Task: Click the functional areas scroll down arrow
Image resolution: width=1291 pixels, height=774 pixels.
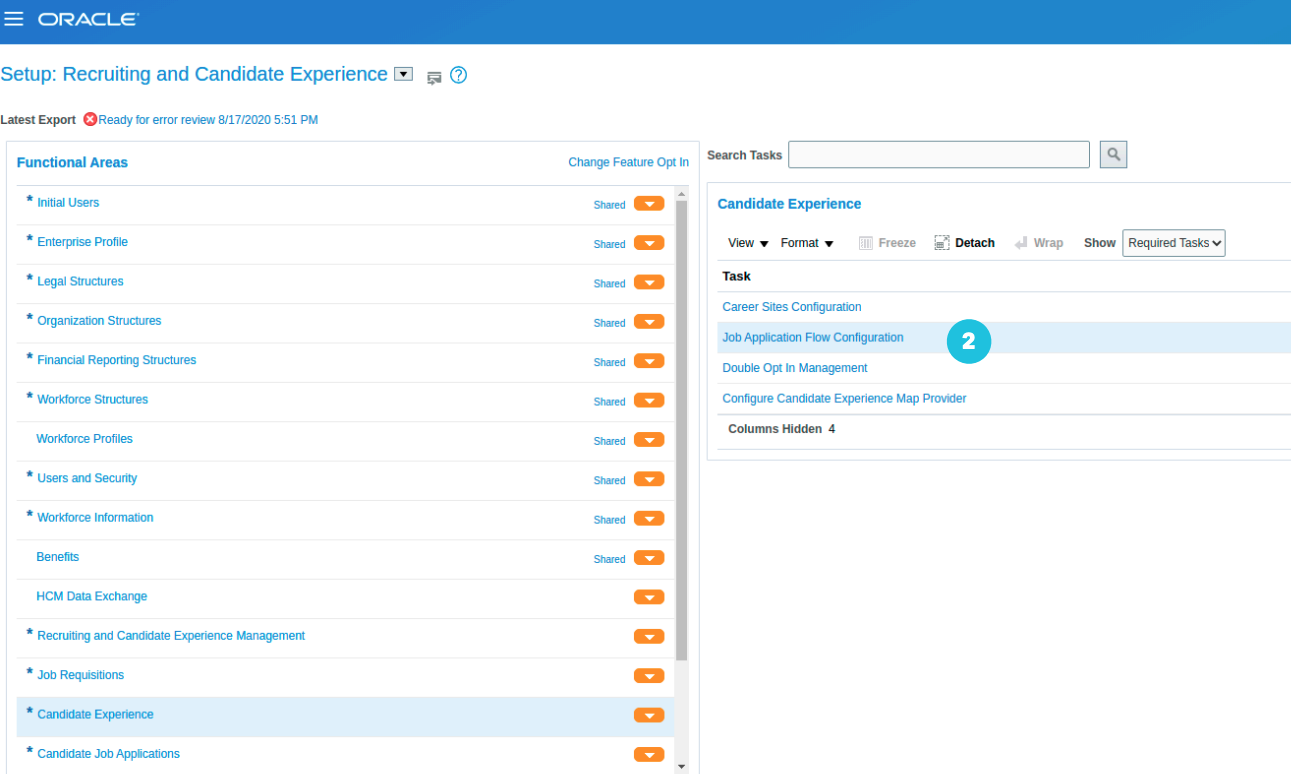Action: [x=682, y=767]
